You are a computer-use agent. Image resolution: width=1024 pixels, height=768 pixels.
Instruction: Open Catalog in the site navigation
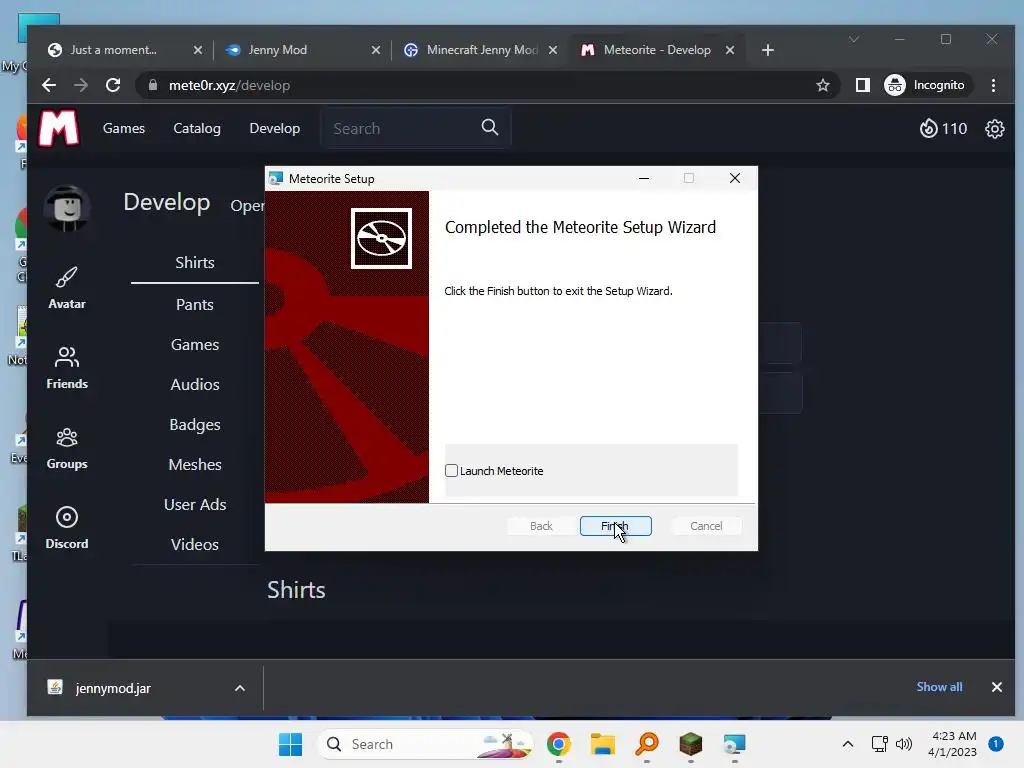197,129
